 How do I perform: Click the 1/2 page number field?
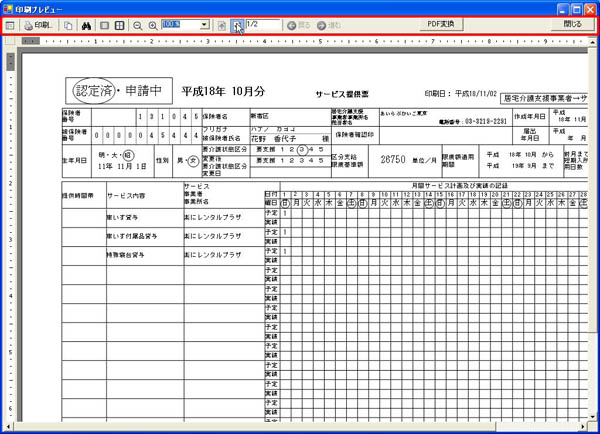[x=263, y=24]
